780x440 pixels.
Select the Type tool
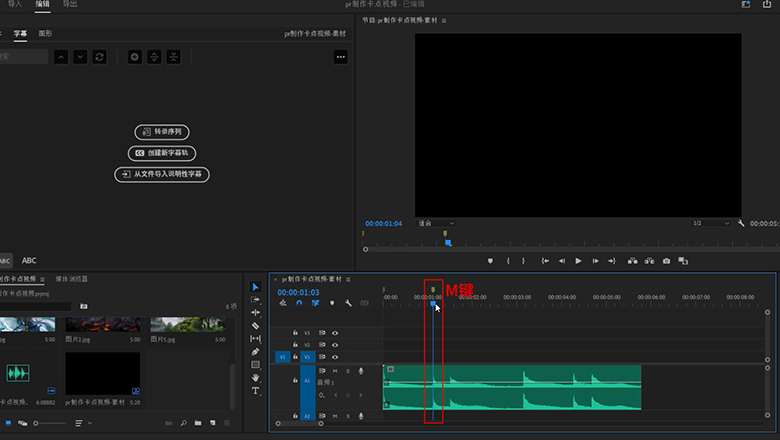coord(255,391)
